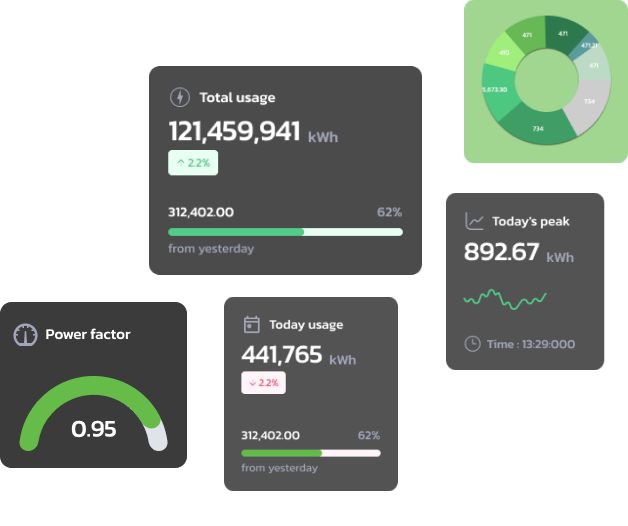Click the calendar icon beside Today usage
The image size is (628, 526).
pyautogui.click(x=252, y=324)
